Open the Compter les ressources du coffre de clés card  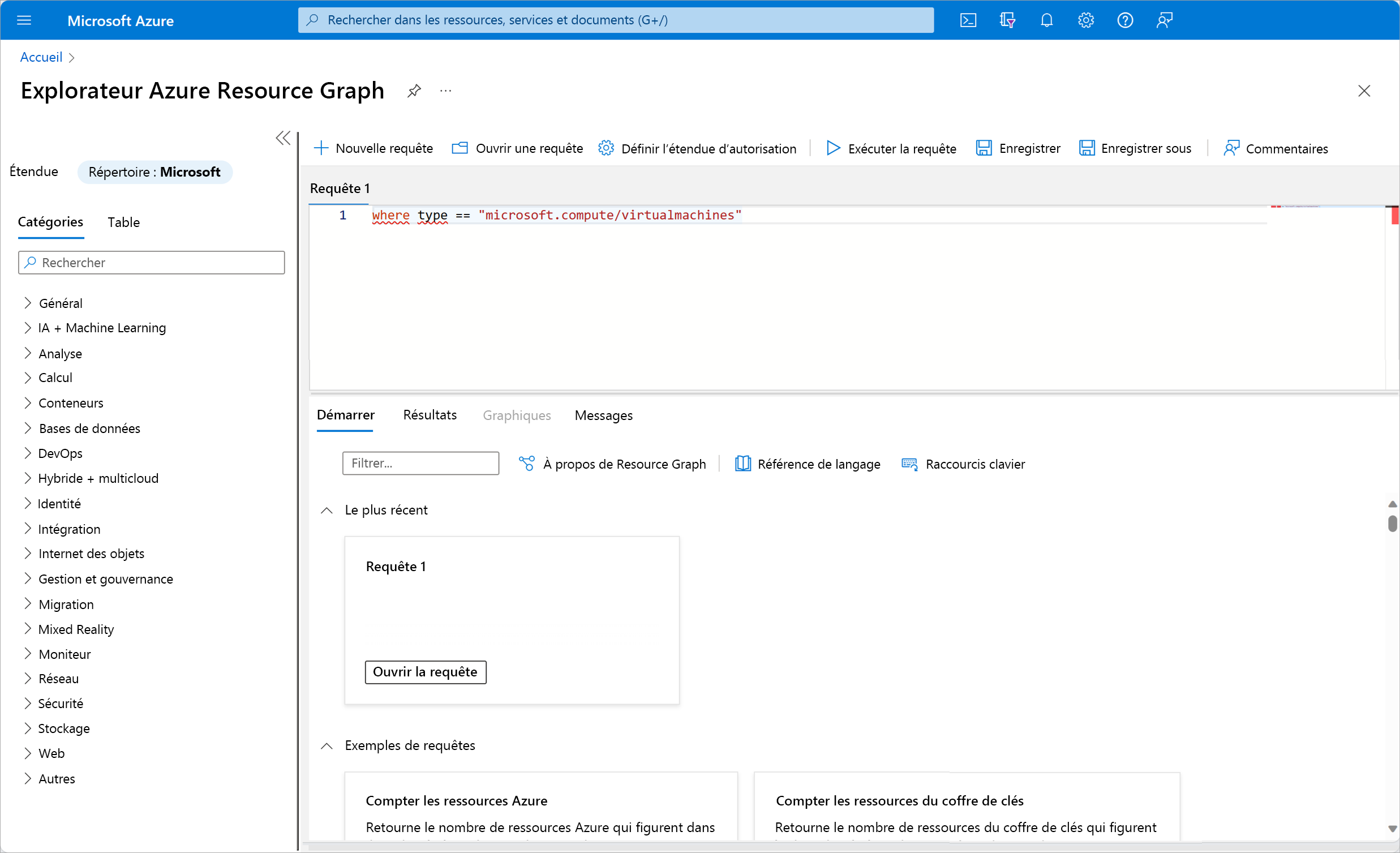[967, 807]
